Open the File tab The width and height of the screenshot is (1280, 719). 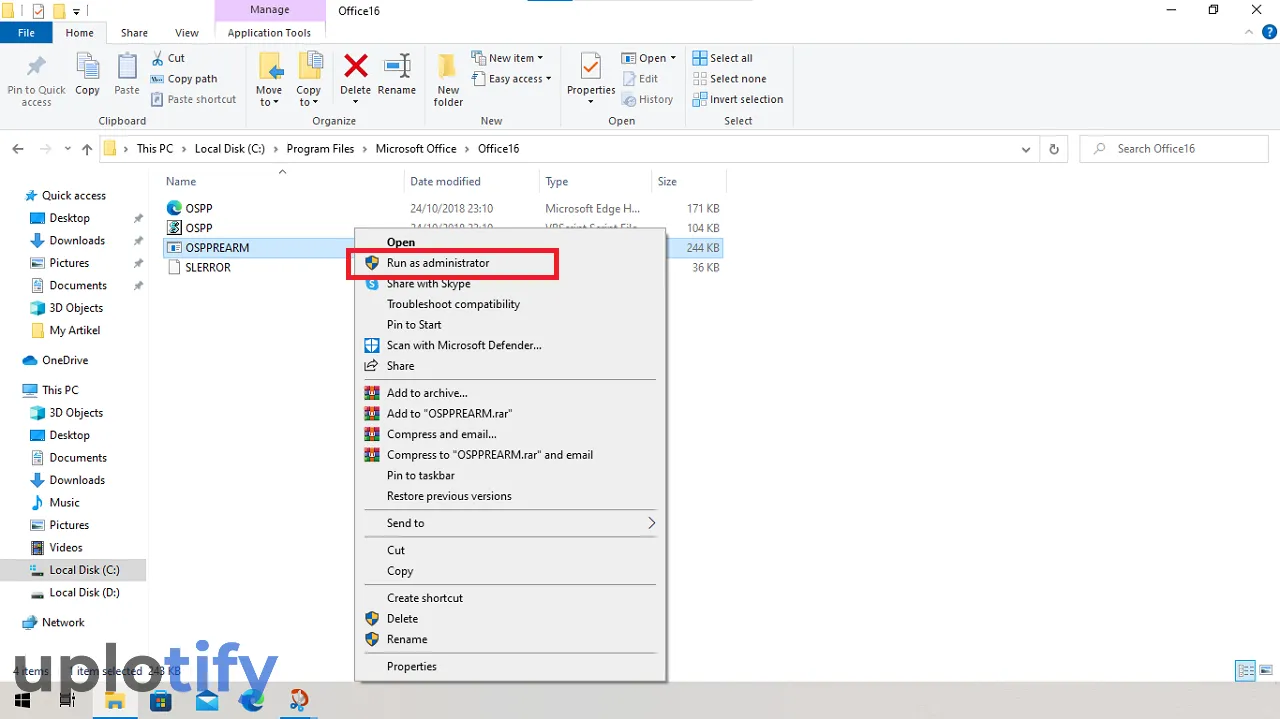click(x=27, y=33)
